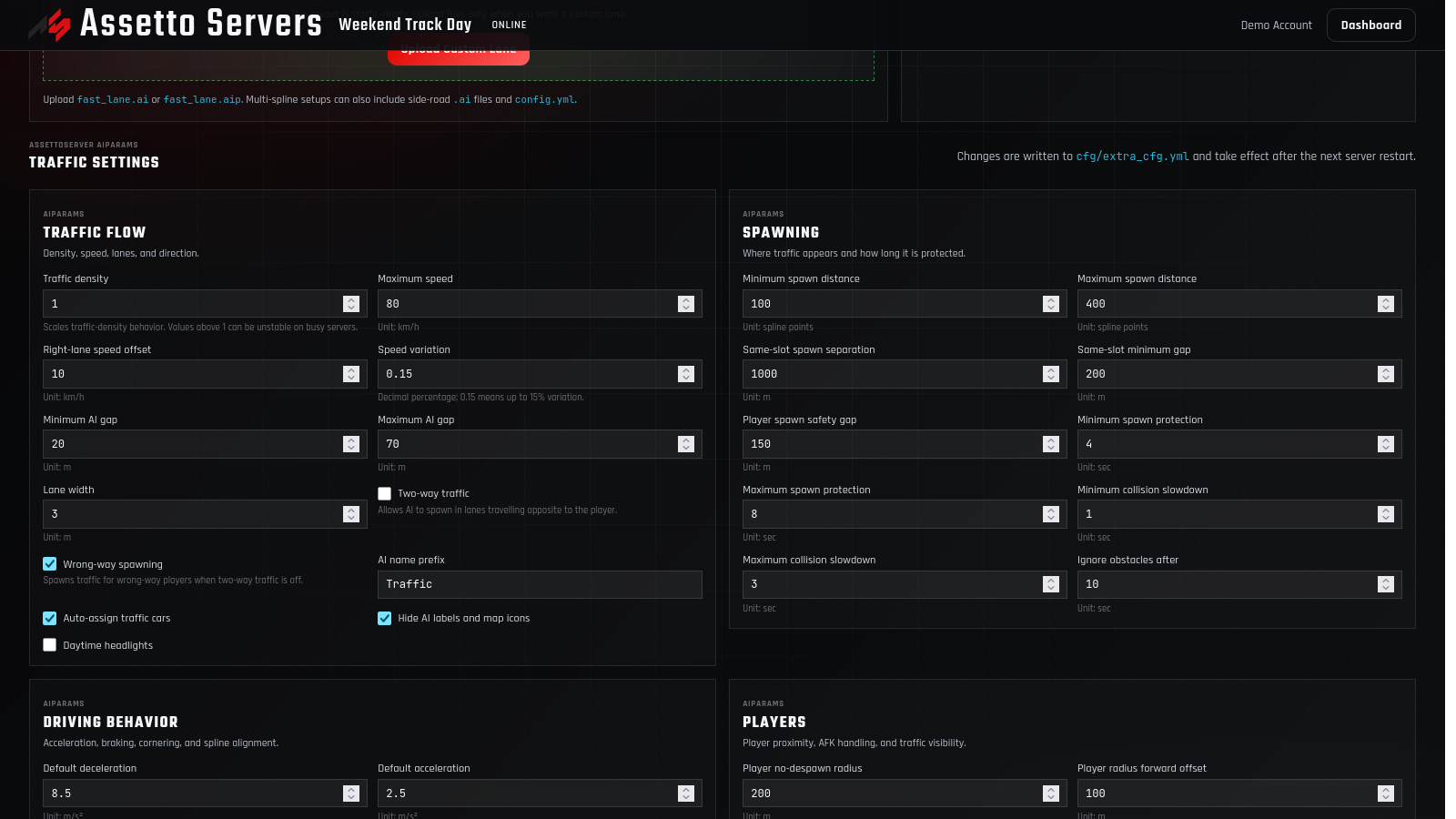Screen dimensions: 1456x819
Task: Click the ONLINE status label
Action: pos(509,25)
